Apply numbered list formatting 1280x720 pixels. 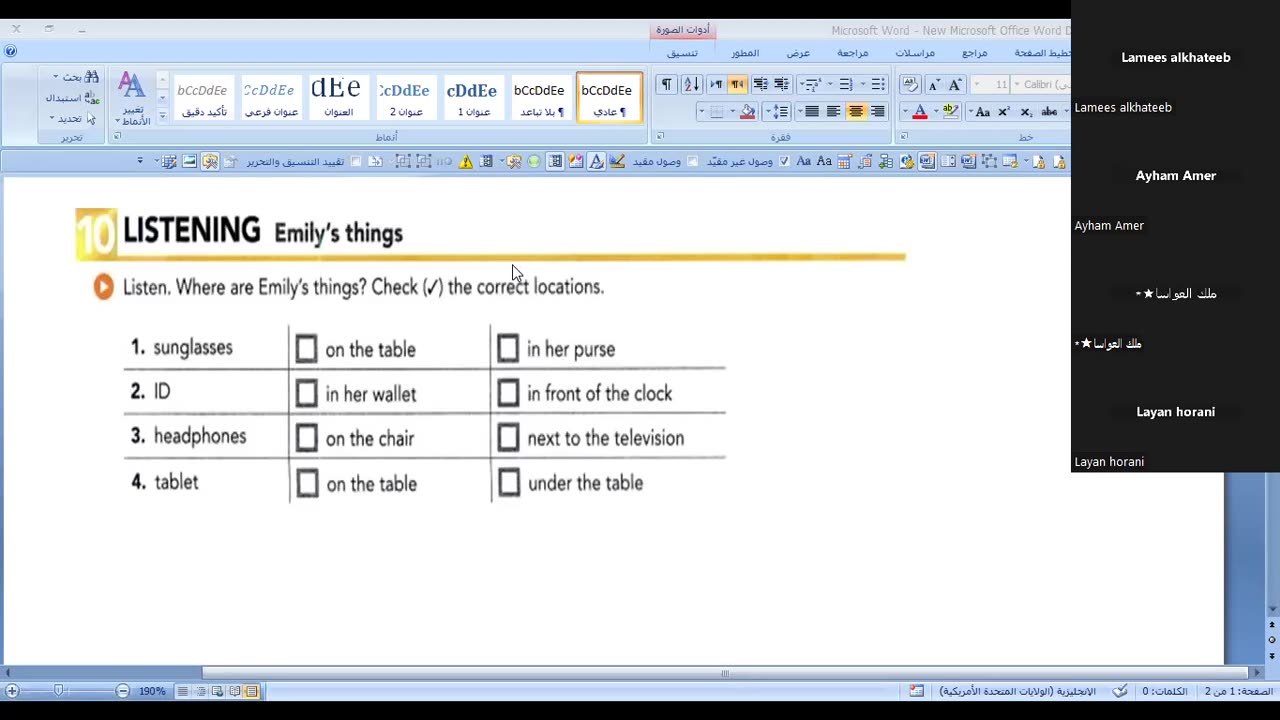845,84
